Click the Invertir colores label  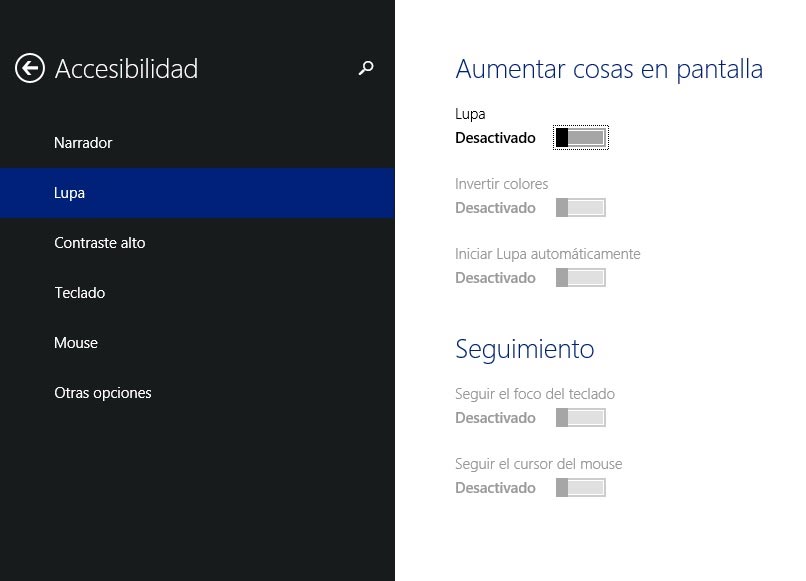tap(502, 184)
